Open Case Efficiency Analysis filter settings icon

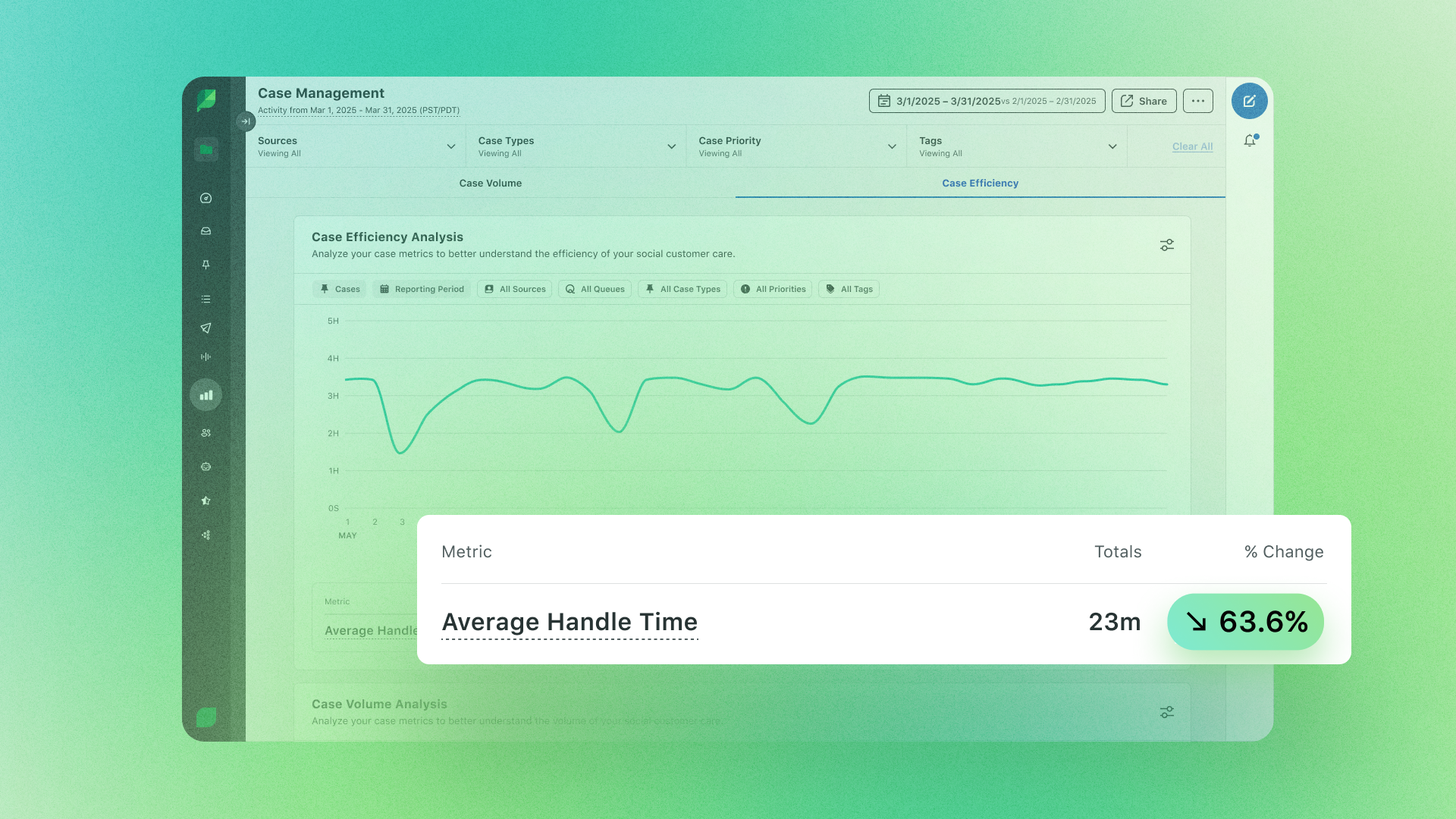click(x=1166, y=245)
